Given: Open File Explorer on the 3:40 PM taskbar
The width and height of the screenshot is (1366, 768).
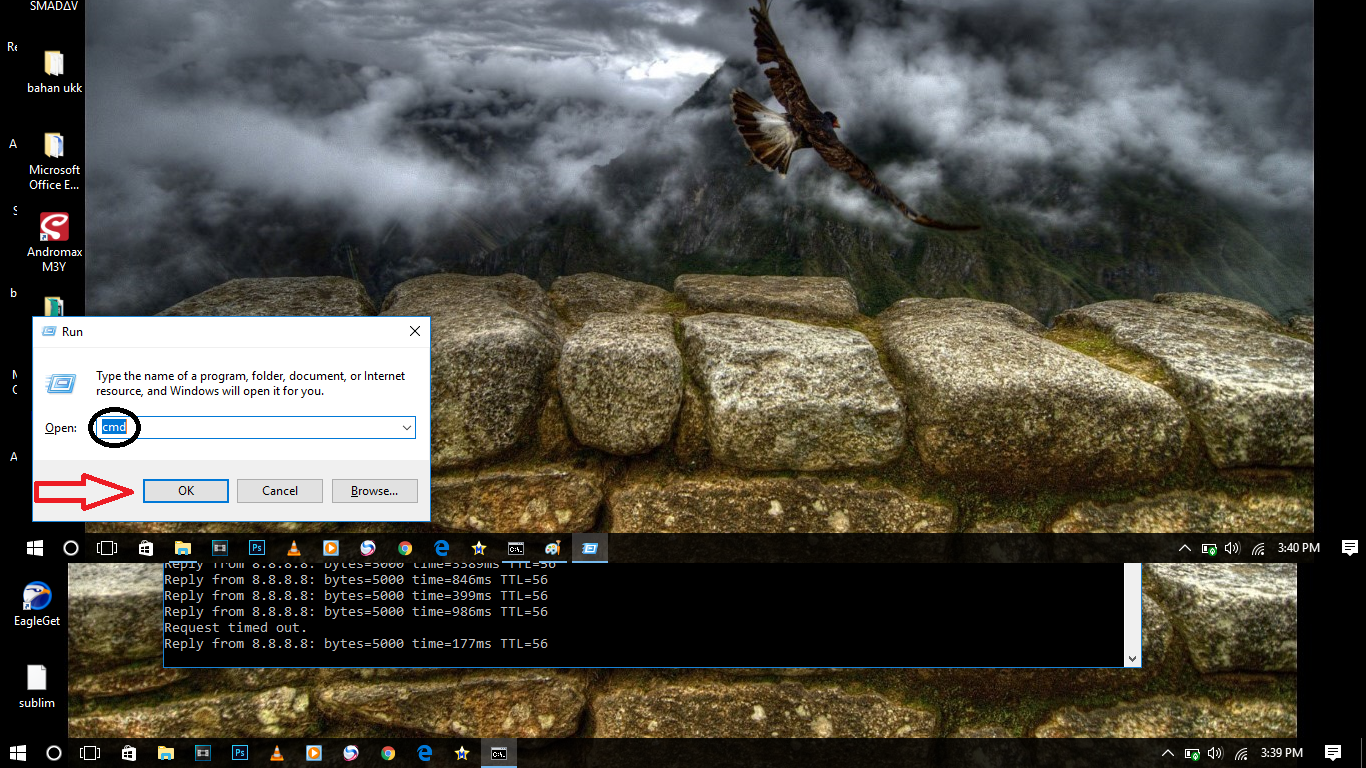Looking at the screenshot, I should pyautogui.click(x=182, y=548).
